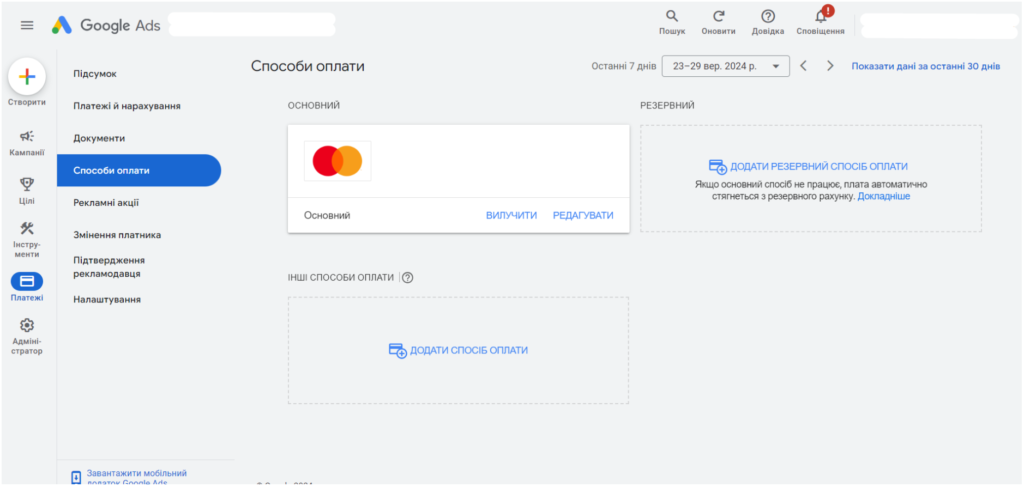Viewport: 1024px width, 487px height.
Task: Click Показати дані за останні 30 днів
Action: (x=925, y=66)
